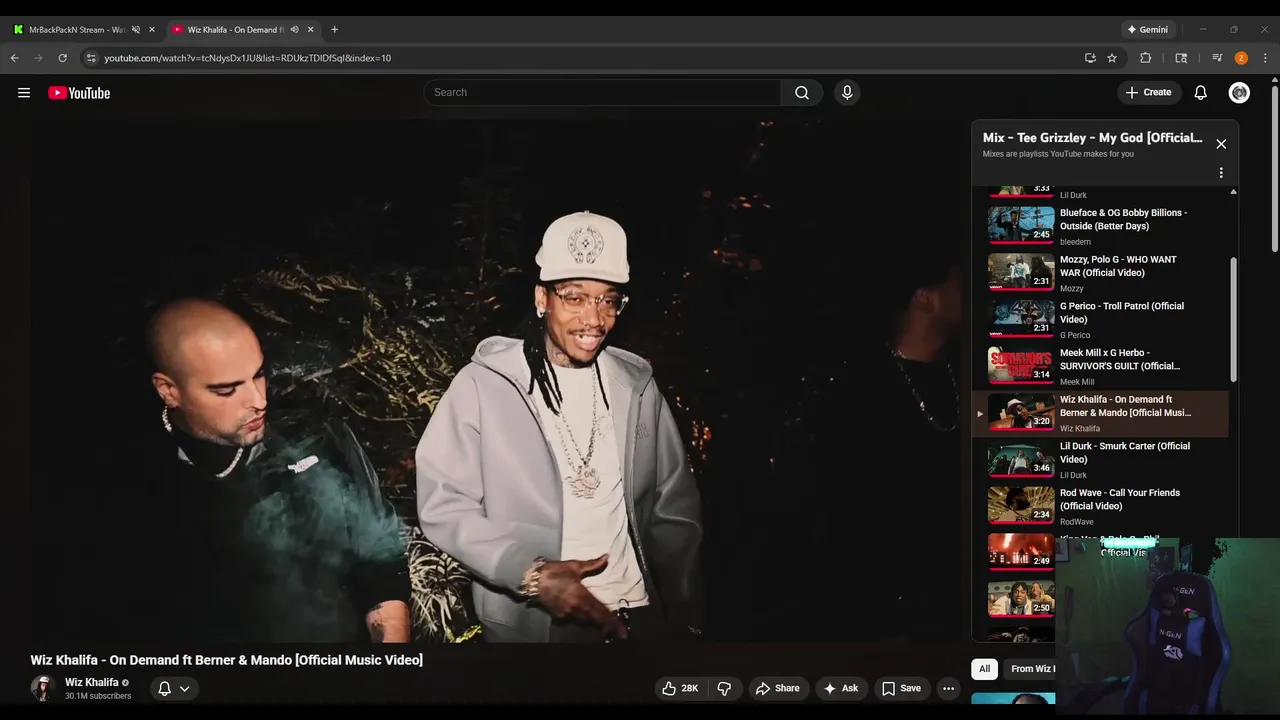
Task: Open Smurk Carter thumbnail 3:46
Action: click(x=1021, y=459)
